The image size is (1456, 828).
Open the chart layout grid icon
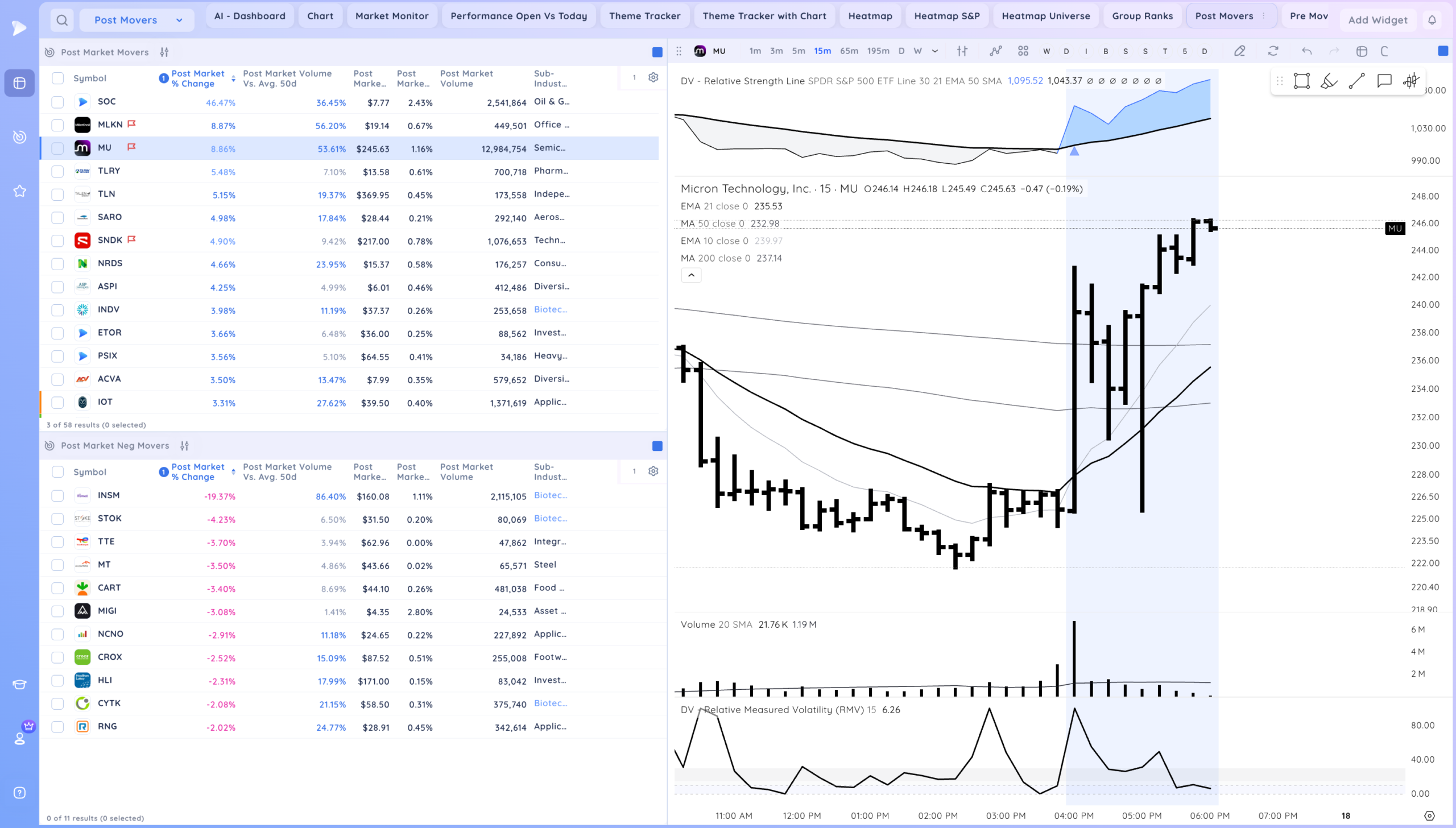click(1023, 51)
